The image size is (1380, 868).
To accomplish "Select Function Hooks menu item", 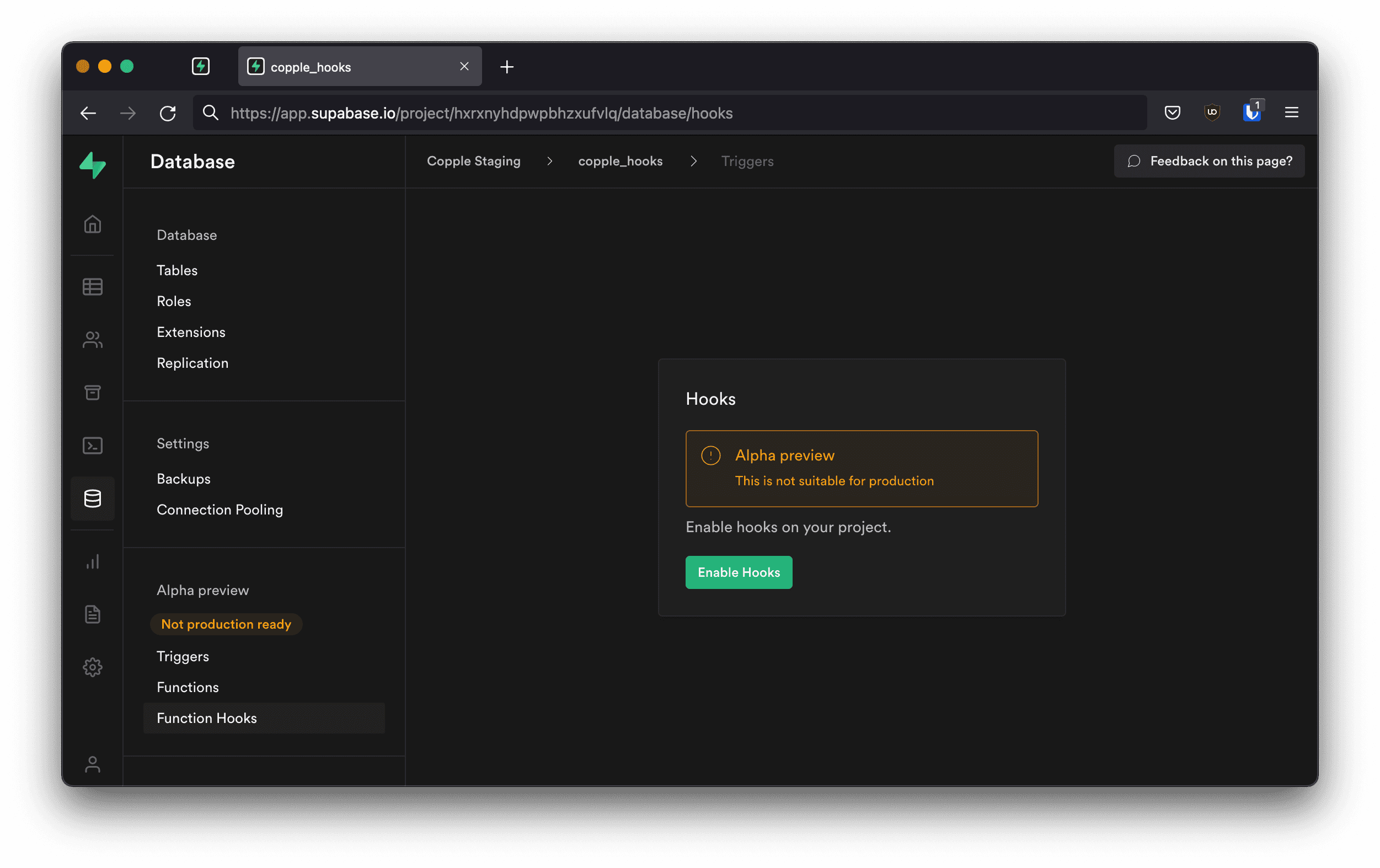I will (264, 718).
